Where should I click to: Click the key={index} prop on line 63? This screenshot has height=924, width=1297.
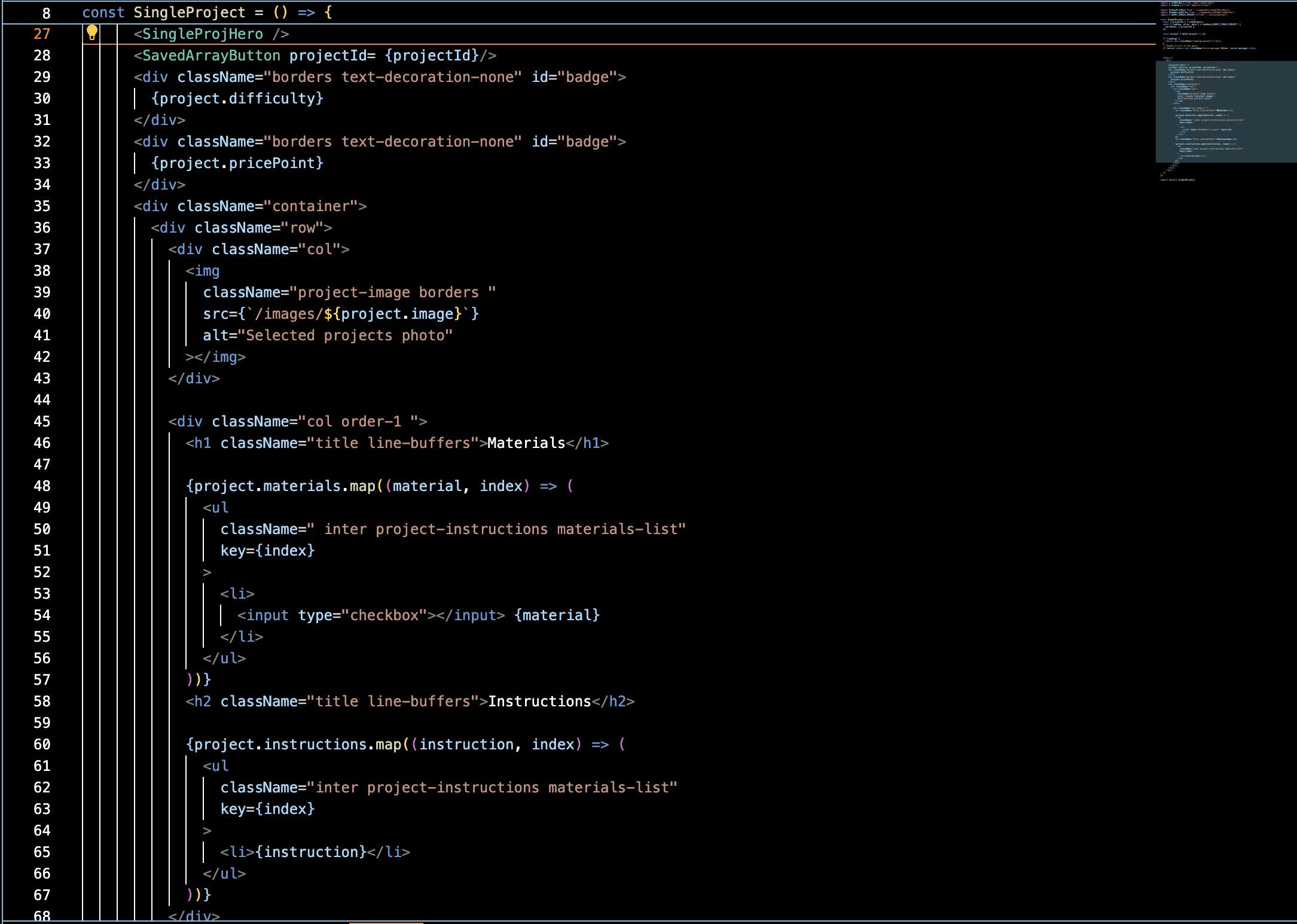(x=268, y=809)
